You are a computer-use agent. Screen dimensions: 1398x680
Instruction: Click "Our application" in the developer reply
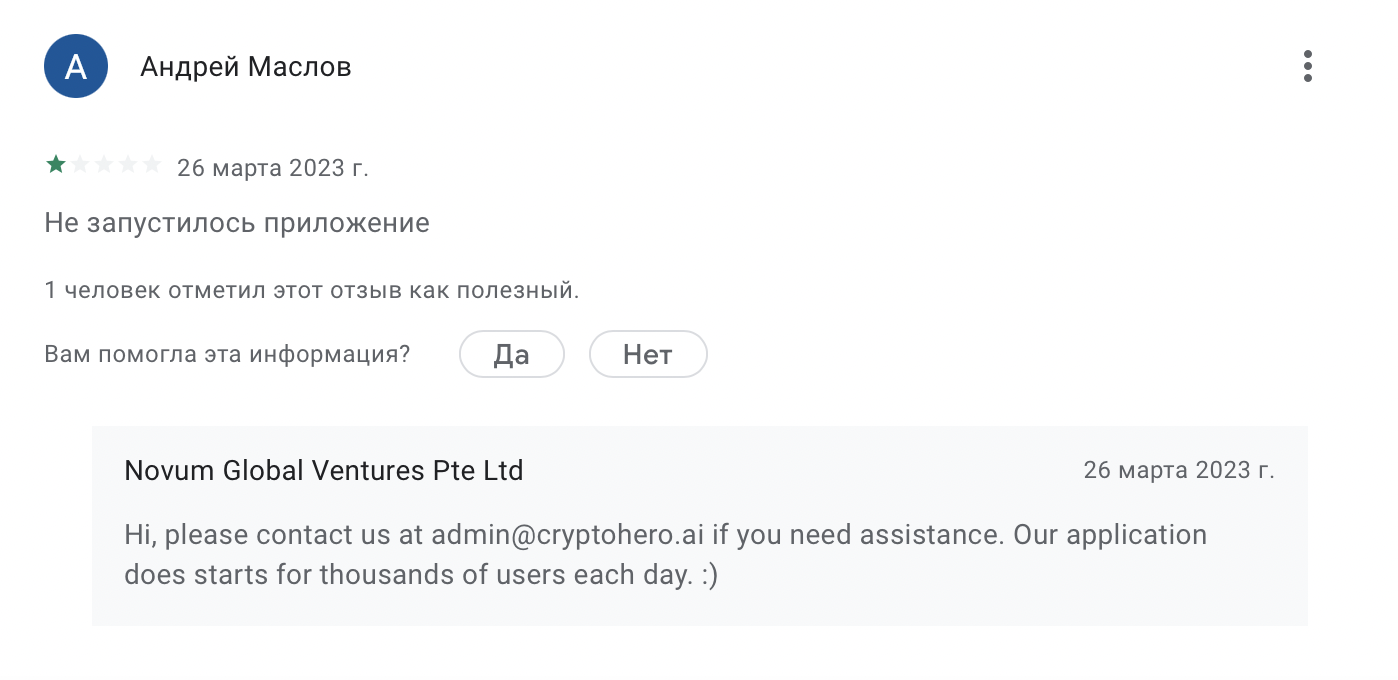click(x=1110, y=534)
